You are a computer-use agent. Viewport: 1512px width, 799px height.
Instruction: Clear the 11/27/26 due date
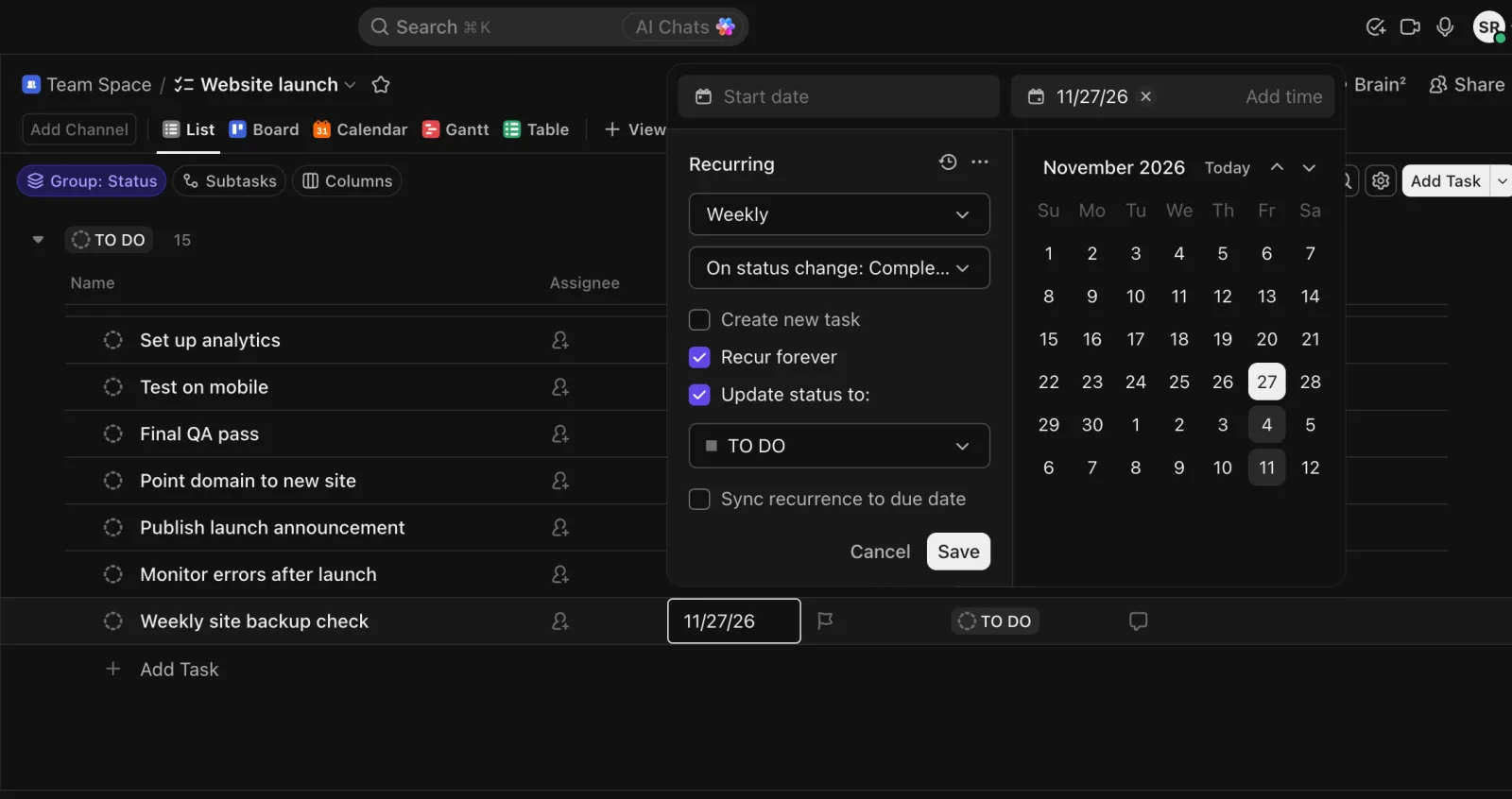point(1146,96)
